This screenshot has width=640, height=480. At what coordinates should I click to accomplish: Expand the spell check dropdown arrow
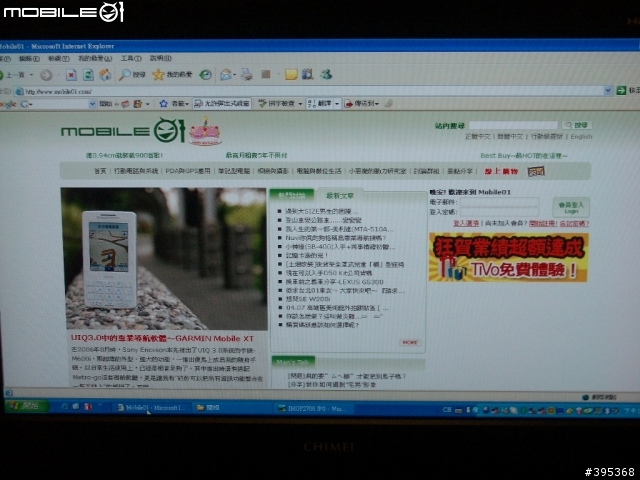click(300, 104)
